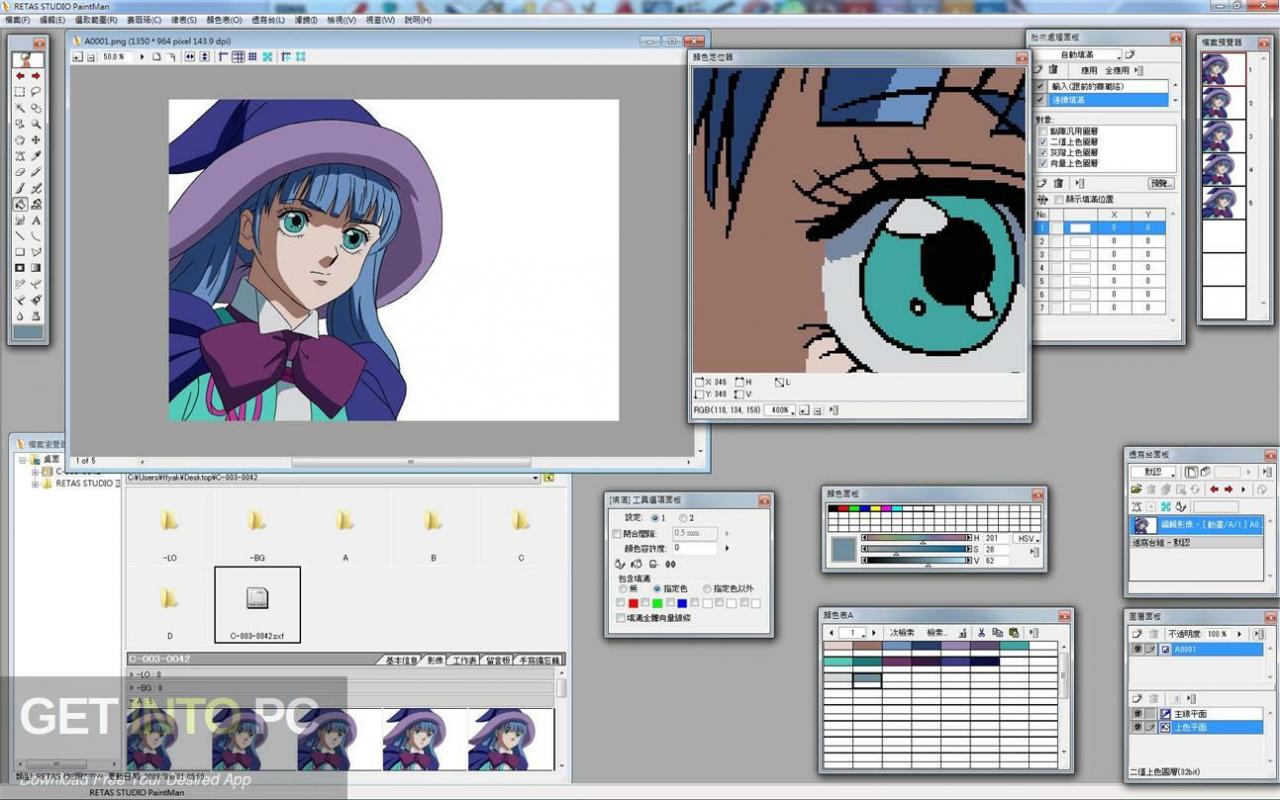Toggle checkbox 顯示填滿位置 in batch panel
Image resolution: width=1280 pixels, height=800 pixels.
[x=1059, y=199]
